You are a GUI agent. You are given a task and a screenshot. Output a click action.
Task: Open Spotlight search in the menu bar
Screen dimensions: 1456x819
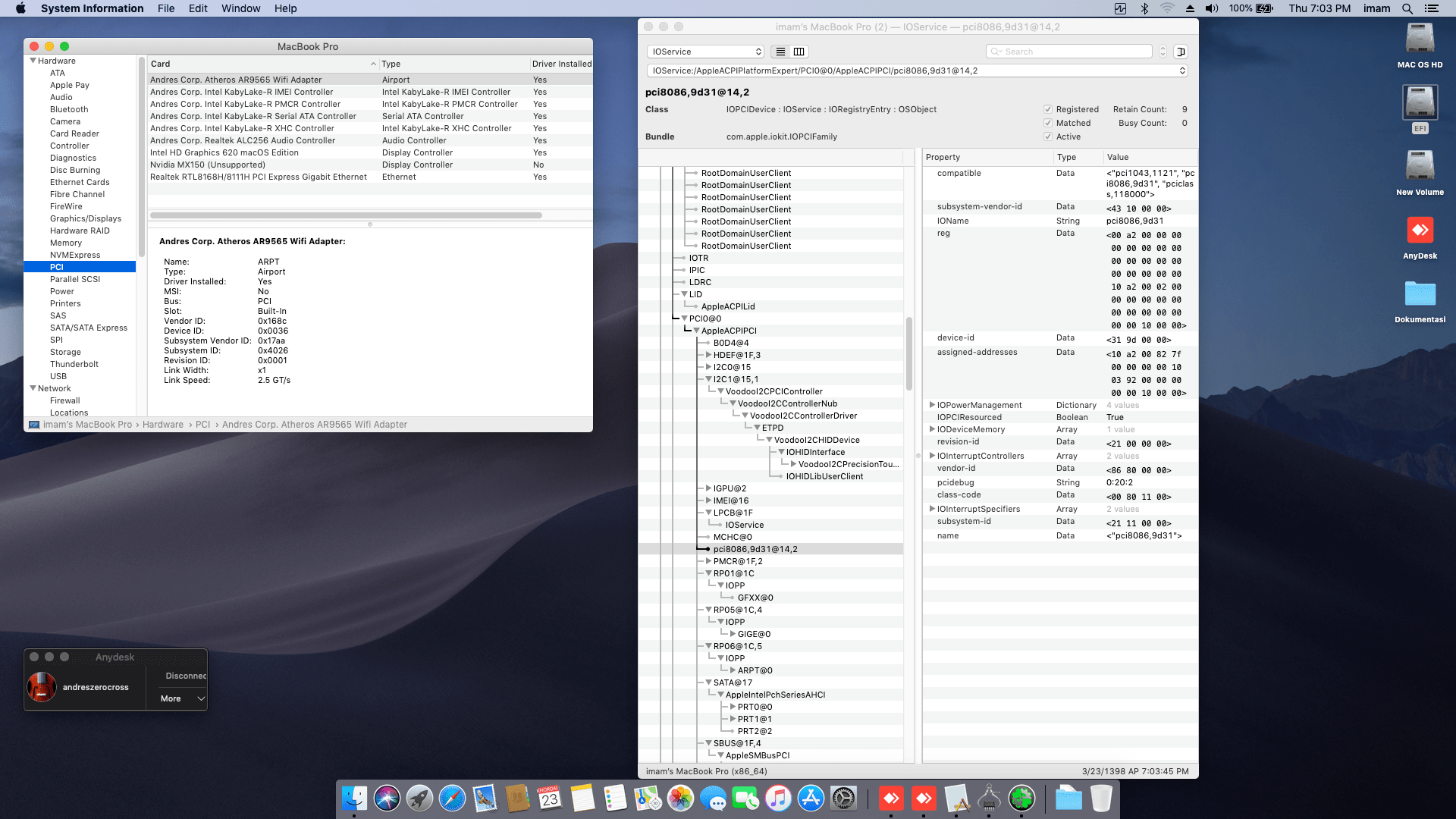coord(1407,8)
